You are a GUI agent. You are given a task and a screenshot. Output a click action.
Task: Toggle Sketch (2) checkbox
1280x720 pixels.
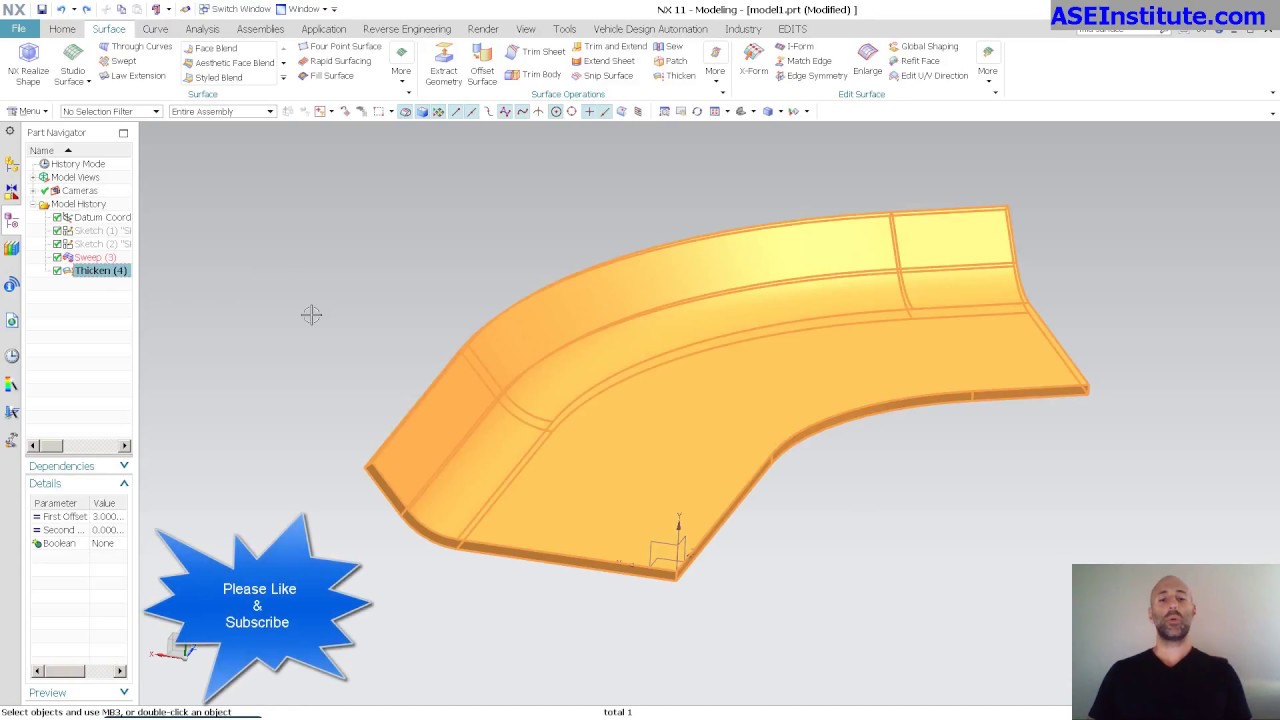57,244
